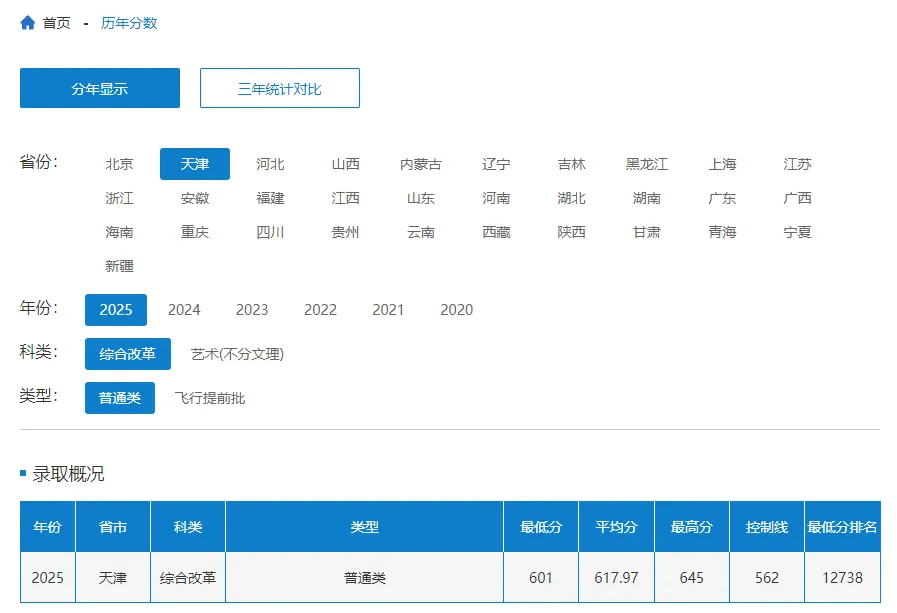Select type 飞行提前批
This screenshot has height=613, width=897.
(x=210, y=397)
